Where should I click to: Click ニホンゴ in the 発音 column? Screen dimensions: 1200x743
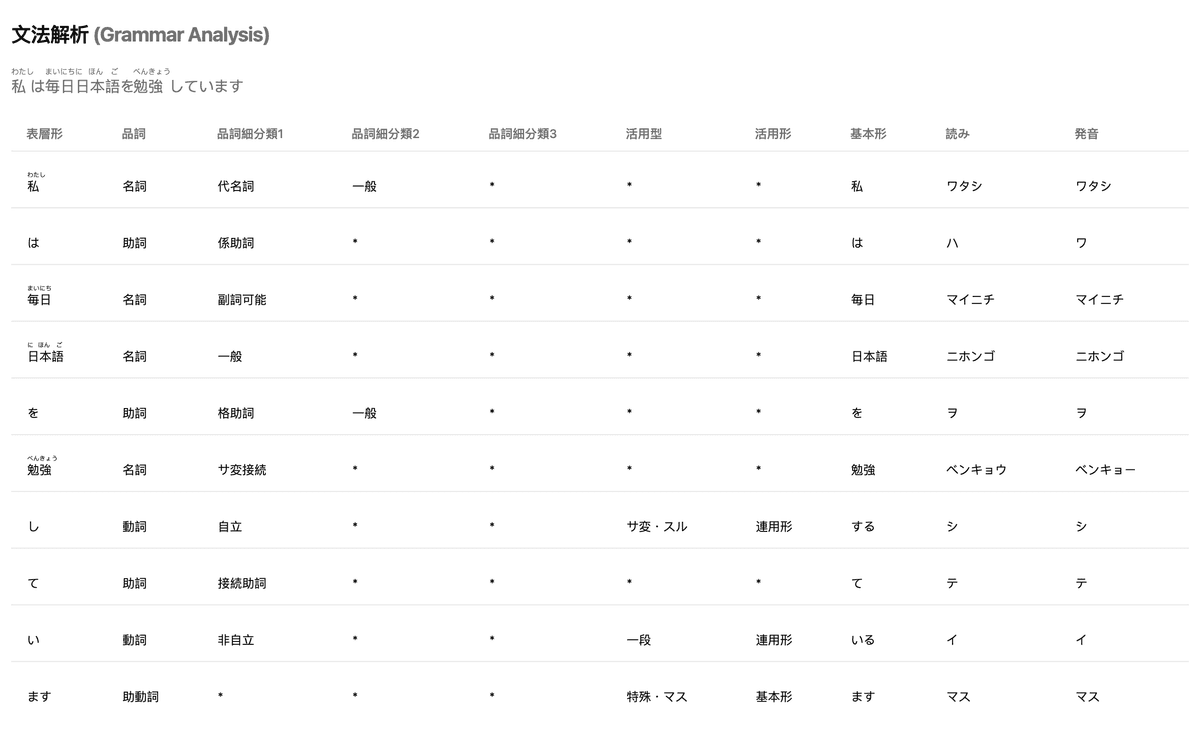[x=1099, y=356]
